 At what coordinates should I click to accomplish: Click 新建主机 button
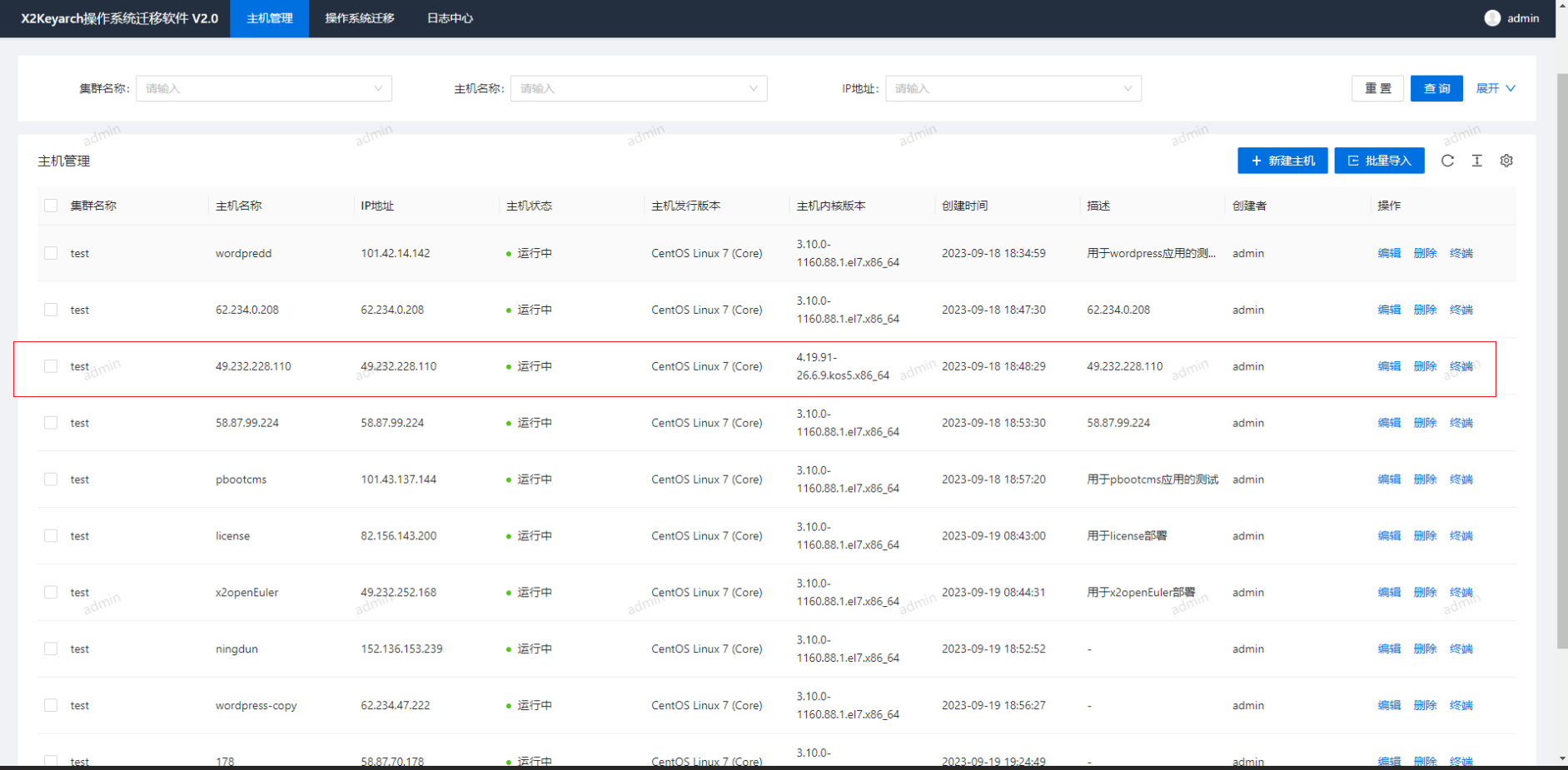click(1282, 161)
